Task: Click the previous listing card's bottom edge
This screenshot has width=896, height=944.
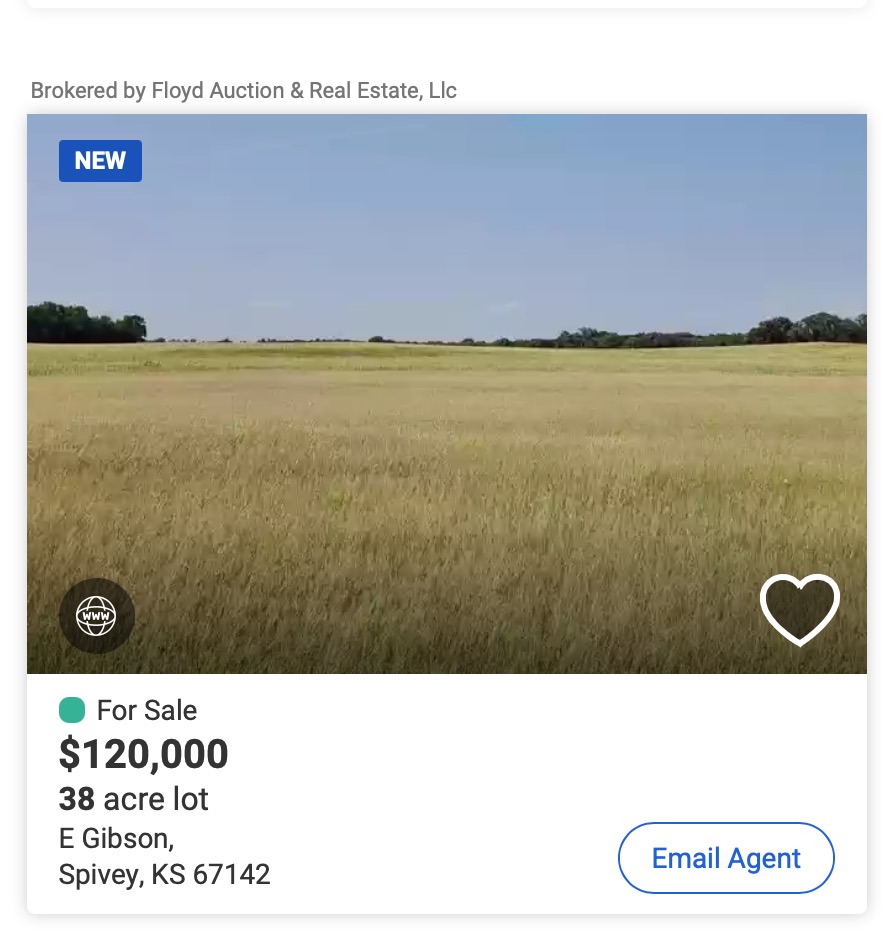Action: click(x=447, y=4)
